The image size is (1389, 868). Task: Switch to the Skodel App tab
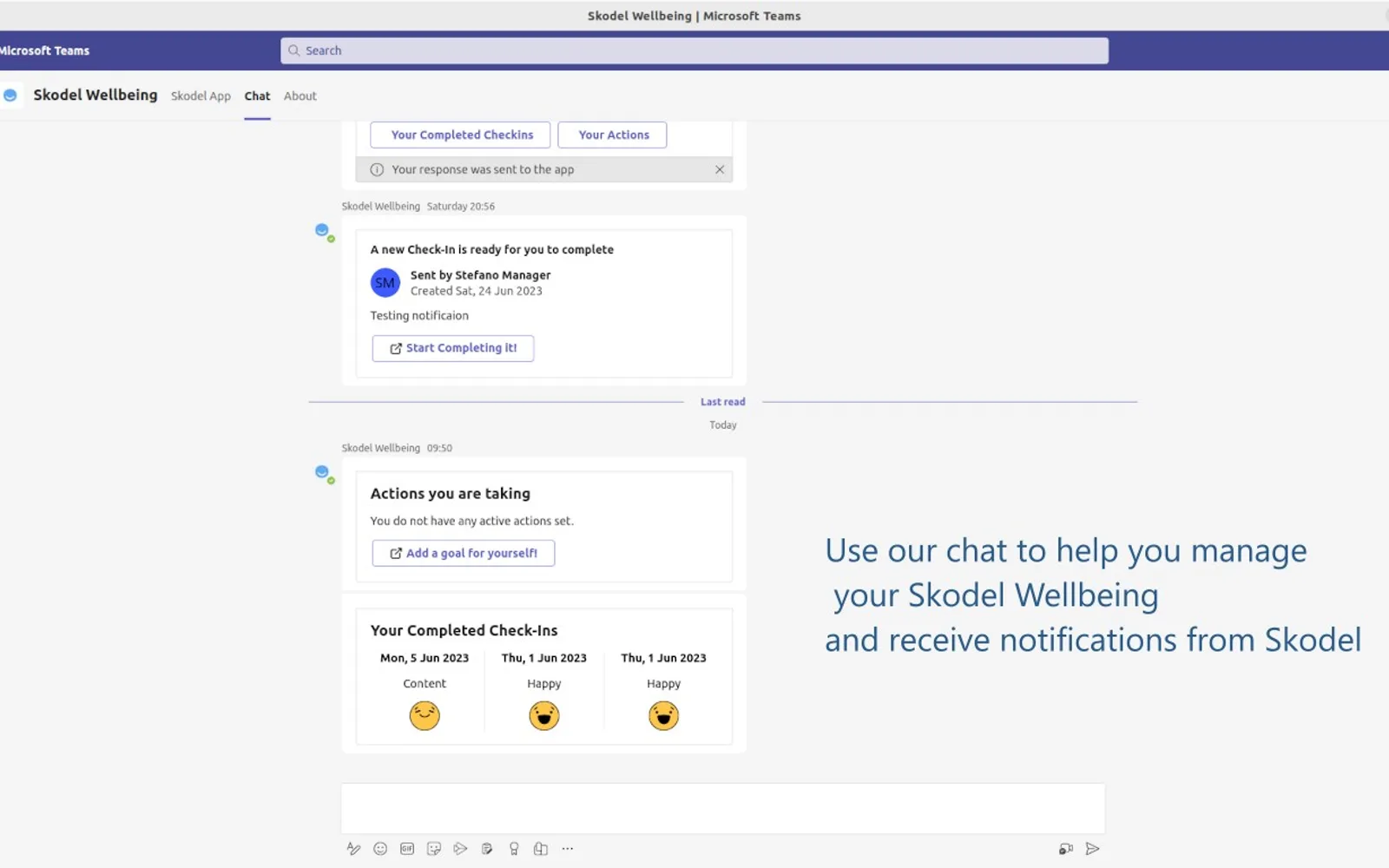(201, 96)
